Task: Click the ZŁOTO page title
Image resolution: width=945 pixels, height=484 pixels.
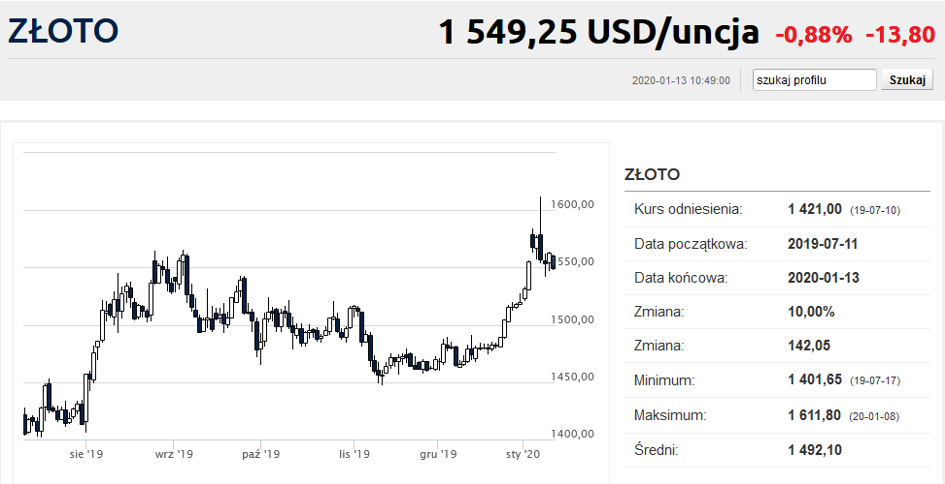Action: coord(63,32)
